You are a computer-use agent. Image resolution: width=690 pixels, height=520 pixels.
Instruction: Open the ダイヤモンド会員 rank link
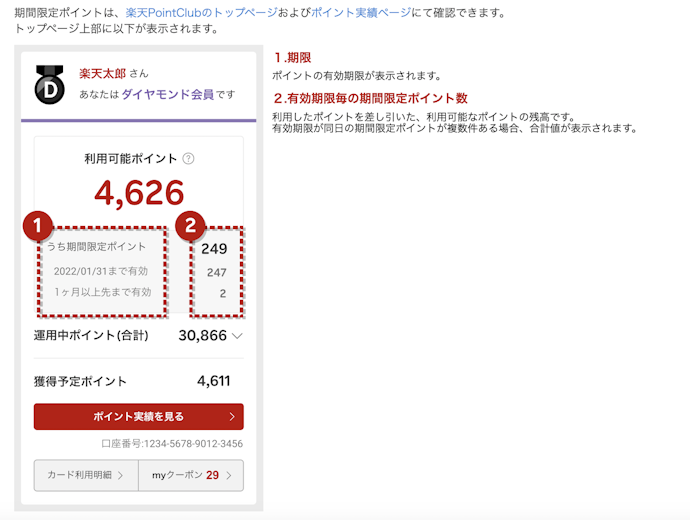[168, 94]
